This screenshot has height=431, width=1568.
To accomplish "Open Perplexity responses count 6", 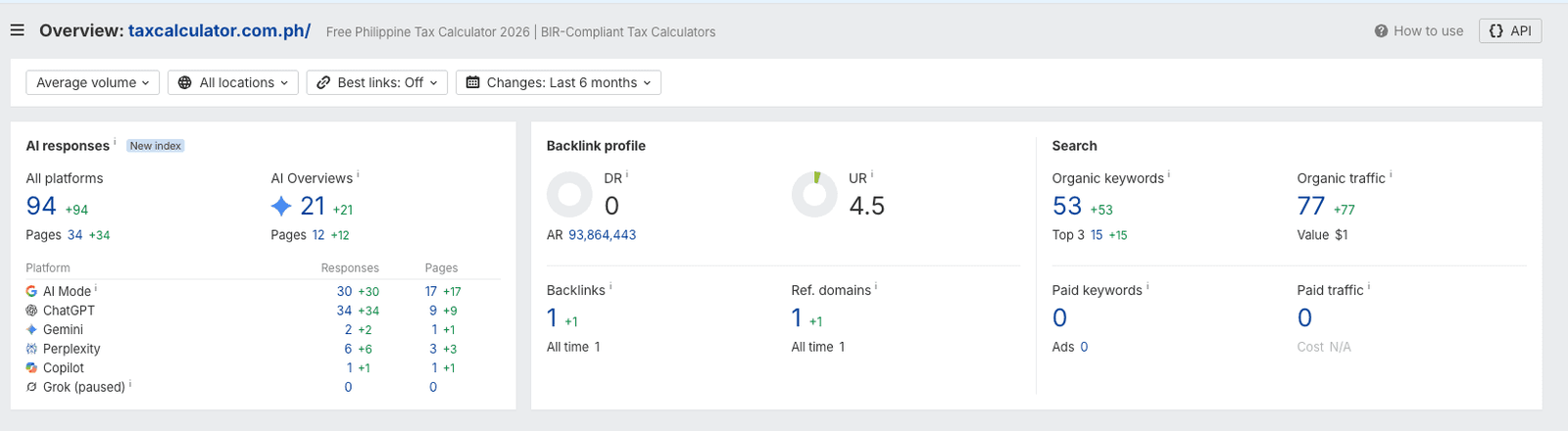I will click(348, 349).
